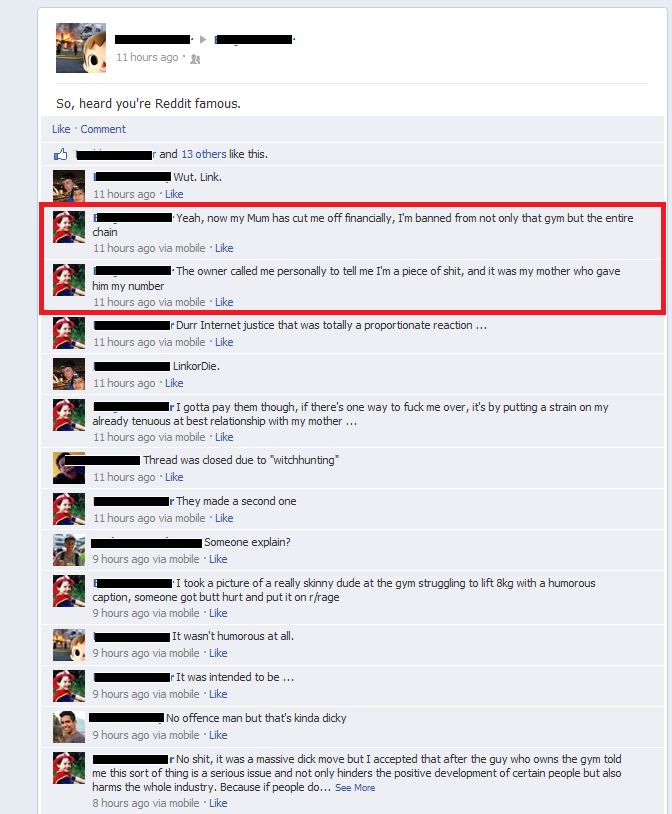Open avatar next to 'Wut. Link.' comment
Screen dimensions: 672x814
69,186
